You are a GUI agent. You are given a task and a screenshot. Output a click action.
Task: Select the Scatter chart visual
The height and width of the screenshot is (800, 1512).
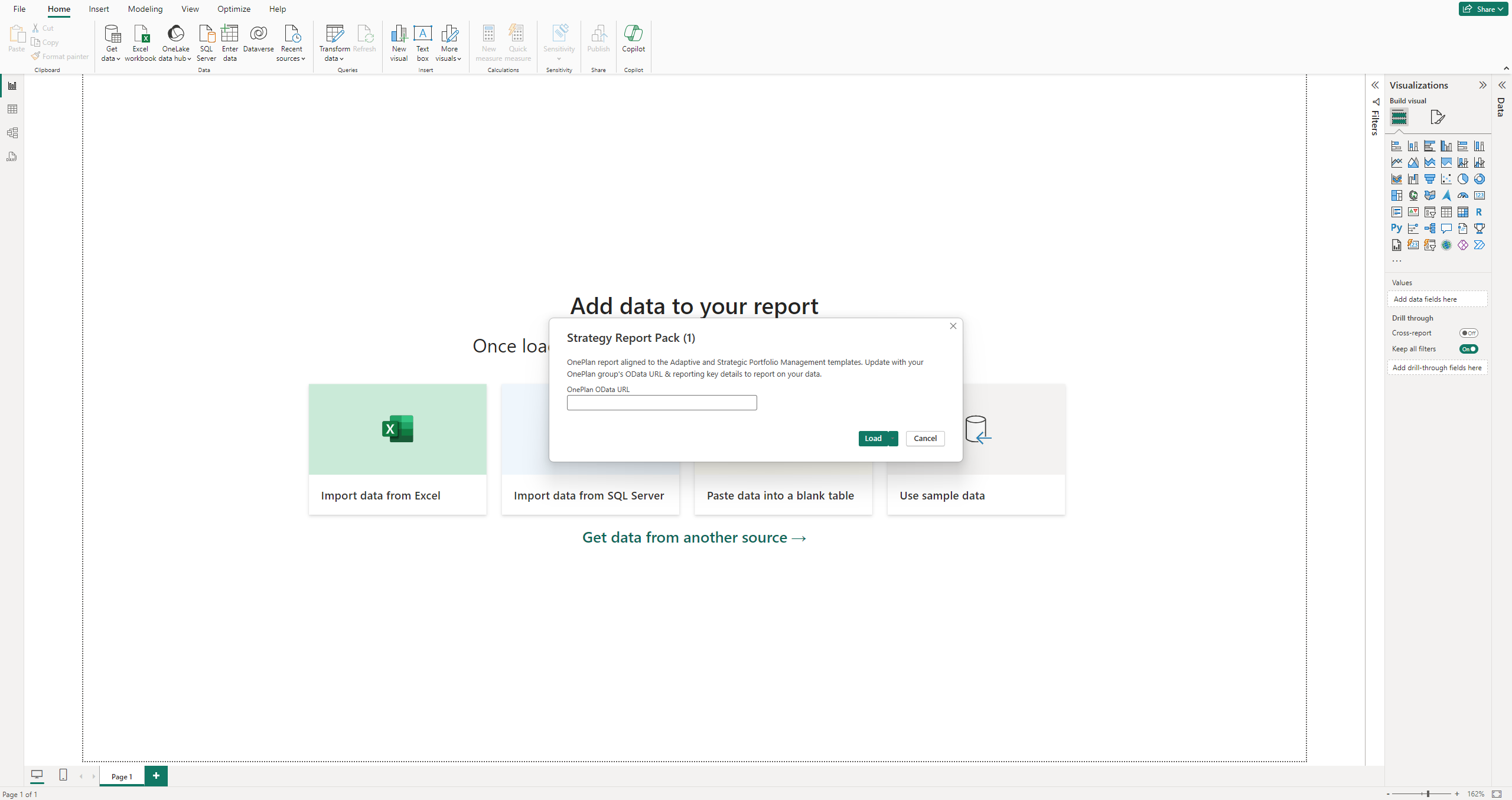pyautogui.click(x=1446, y=179)
